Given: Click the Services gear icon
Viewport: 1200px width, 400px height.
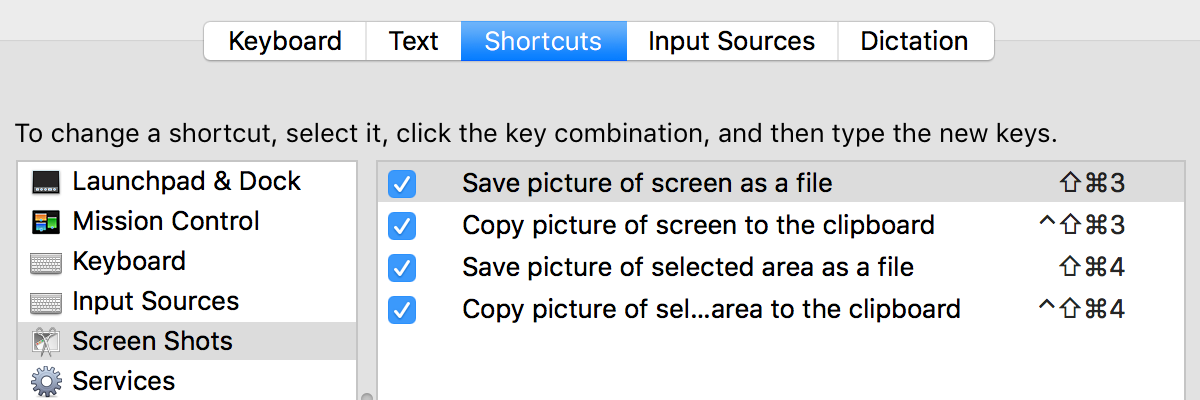Looking at the screenshot, I should 45,382.
